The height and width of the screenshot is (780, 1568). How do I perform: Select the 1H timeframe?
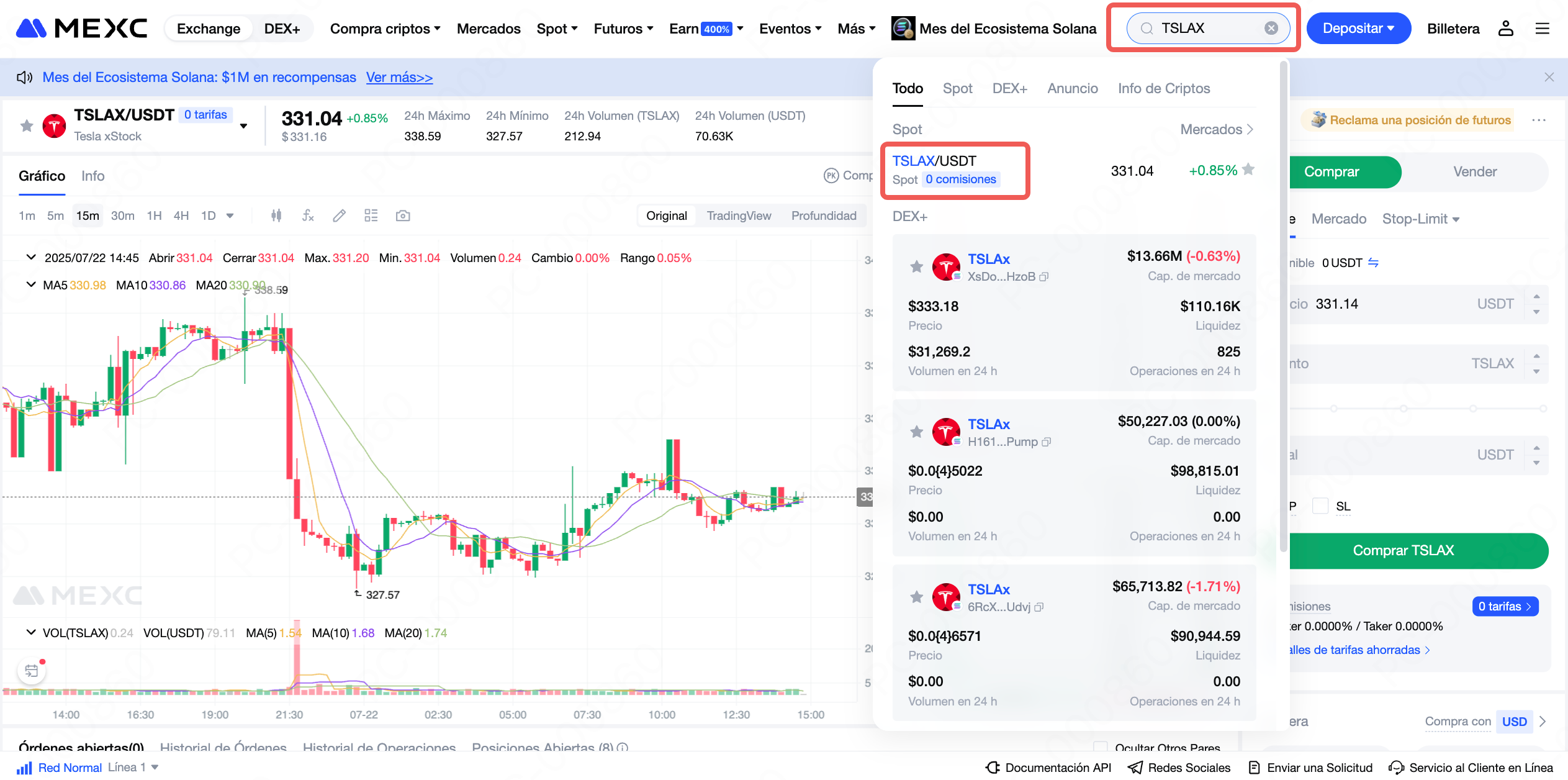coord(154,215)
